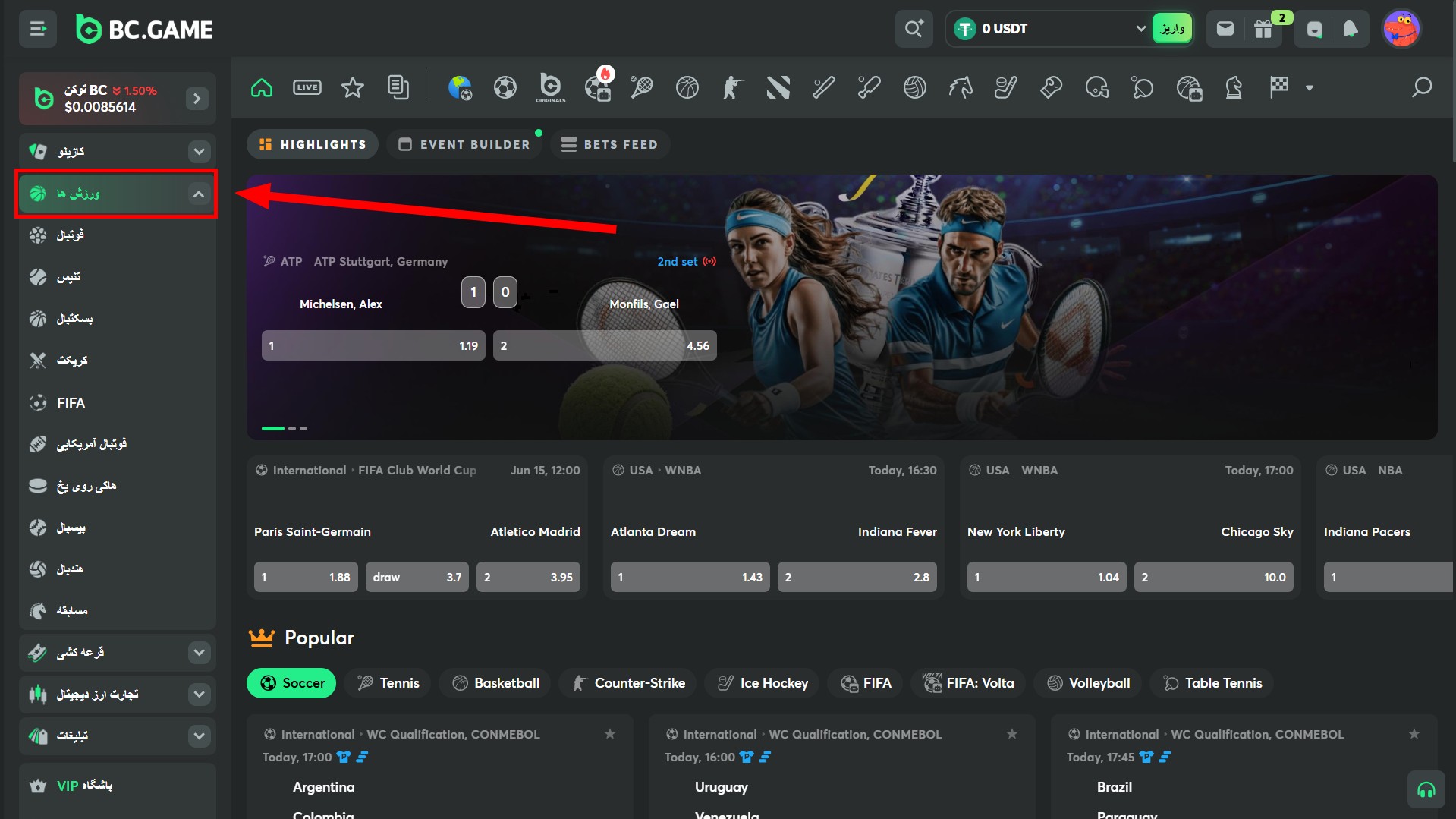
Task: Bet on draw at 3.7
Action: coord(417,577)
